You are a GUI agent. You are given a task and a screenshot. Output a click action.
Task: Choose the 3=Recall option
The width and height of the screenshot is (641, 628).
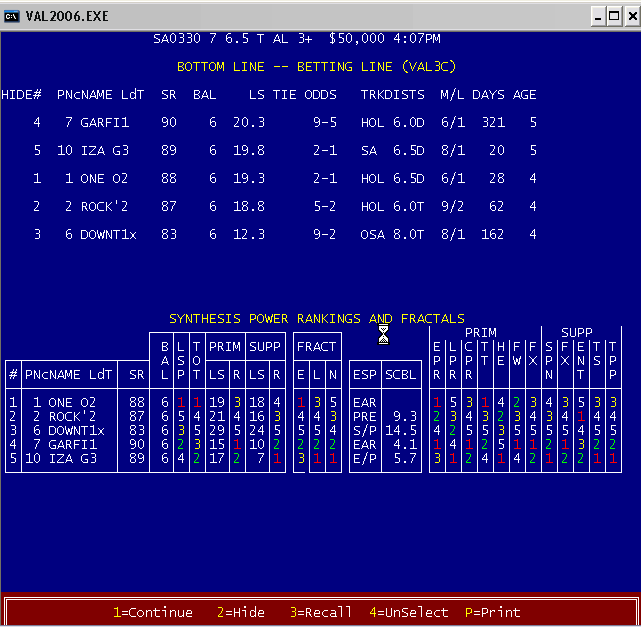click(x=320, y=612)
